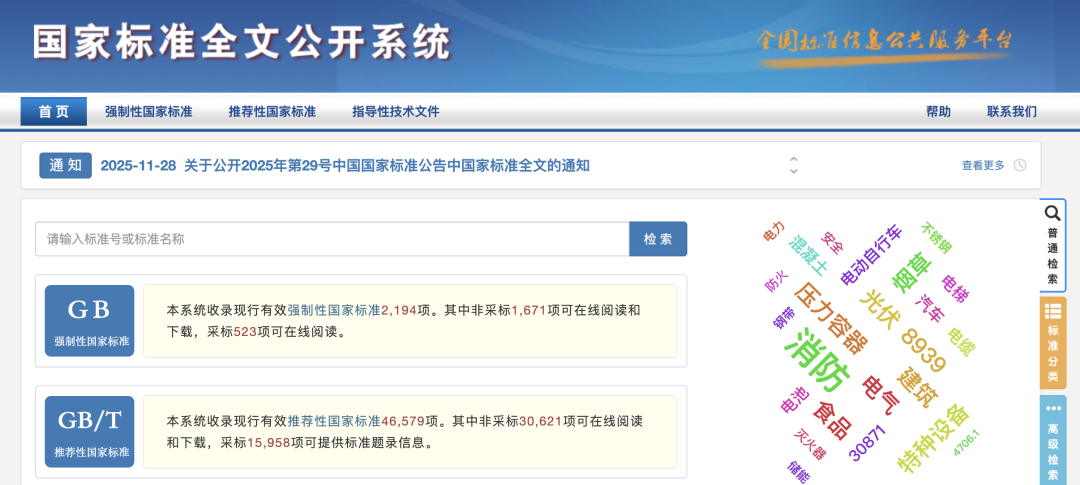1080x485 pixels.
Task: Click the 消防 tag in word cloud
Action: (x=818, y=360)
